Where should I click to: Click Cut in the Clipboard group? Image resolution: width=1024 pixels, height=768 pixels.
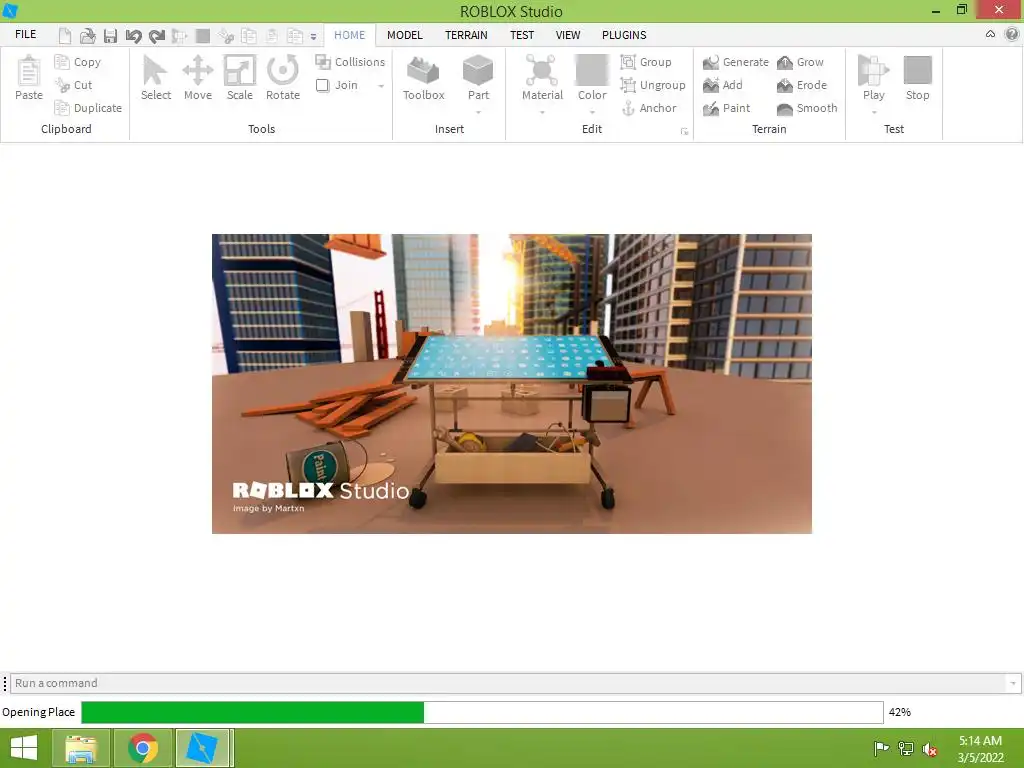[73, 85]
